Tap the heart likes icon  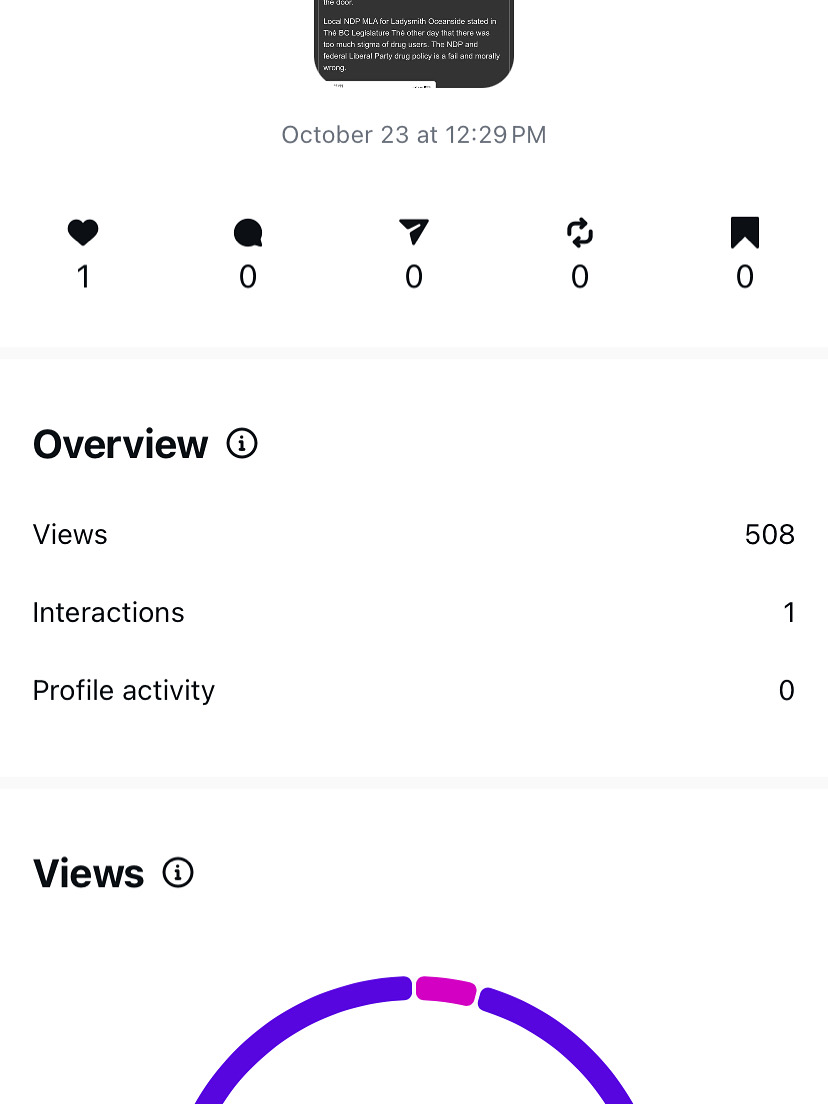(83, 233)
